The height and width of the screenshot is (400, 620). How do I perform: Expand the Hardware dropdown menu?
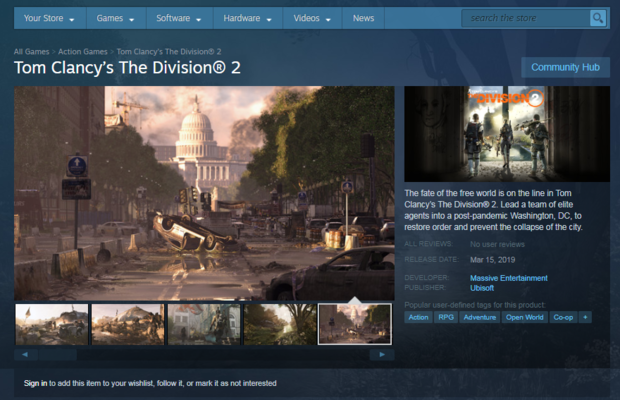(x=248, y=18)
